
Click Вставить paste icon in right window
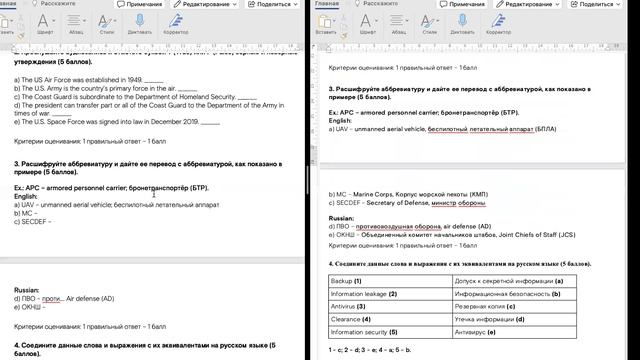click(x=325, y=21)
